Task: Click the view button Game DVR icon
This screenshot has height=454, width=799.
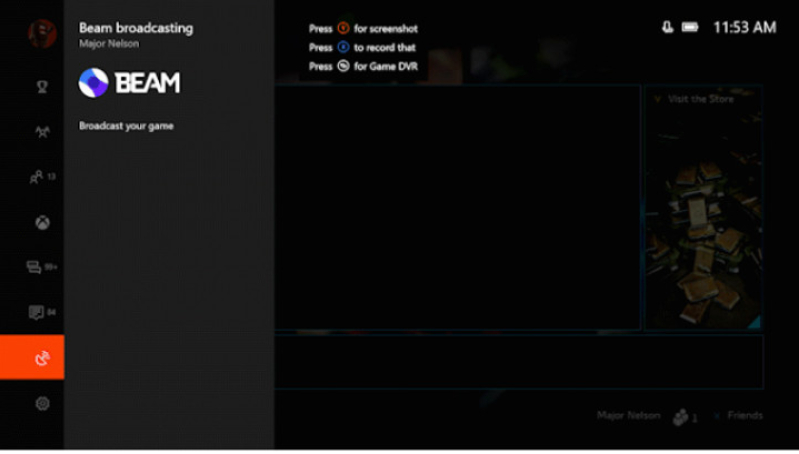Action: (343, 66)
